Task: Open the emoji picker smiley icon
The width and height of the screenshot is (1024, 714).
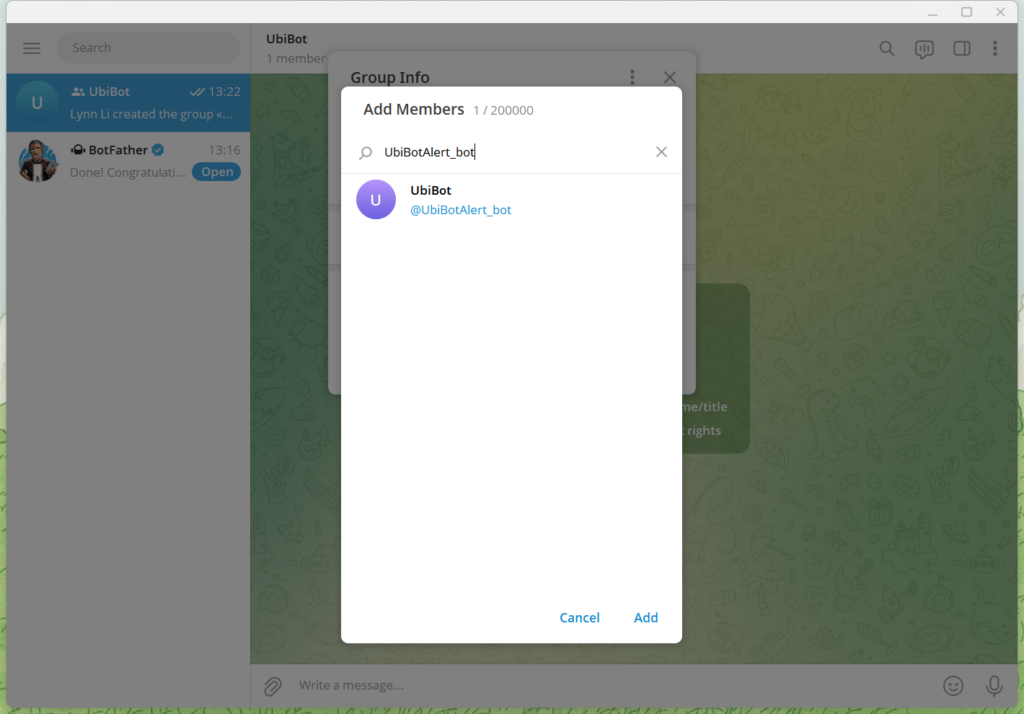Action: [953, 686]
